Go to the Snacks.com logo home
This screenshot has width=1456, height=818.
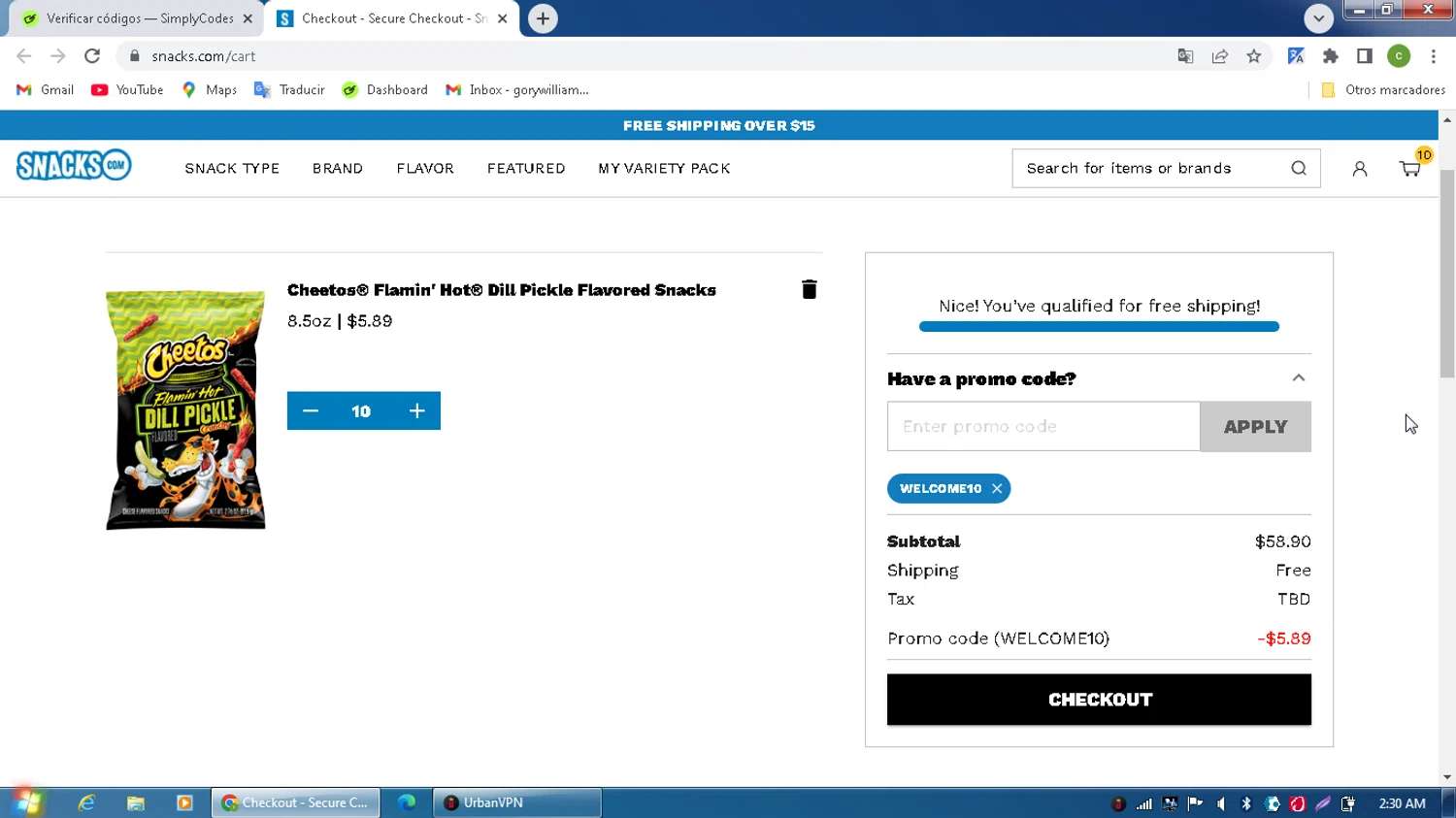[74, 166]
